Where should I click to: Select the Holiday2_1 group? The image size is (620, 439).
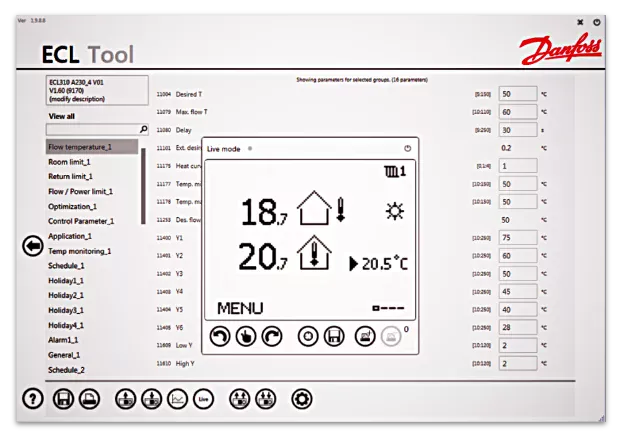(66, 295)
